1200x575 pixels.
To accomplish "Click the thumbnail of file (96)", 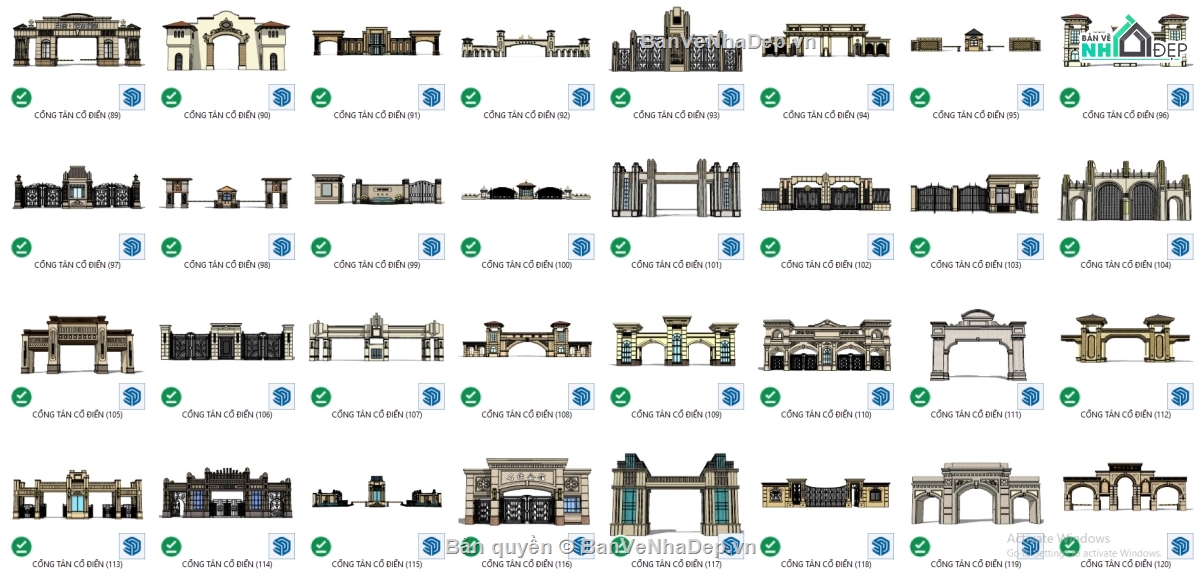I will coord(1126,40).
